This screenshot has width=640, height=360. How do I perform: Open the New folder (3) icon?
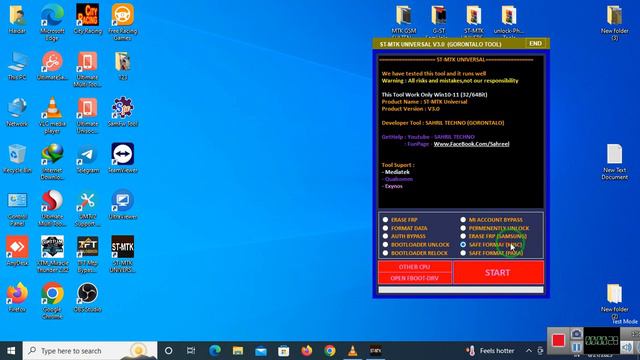tap(614, 22)
